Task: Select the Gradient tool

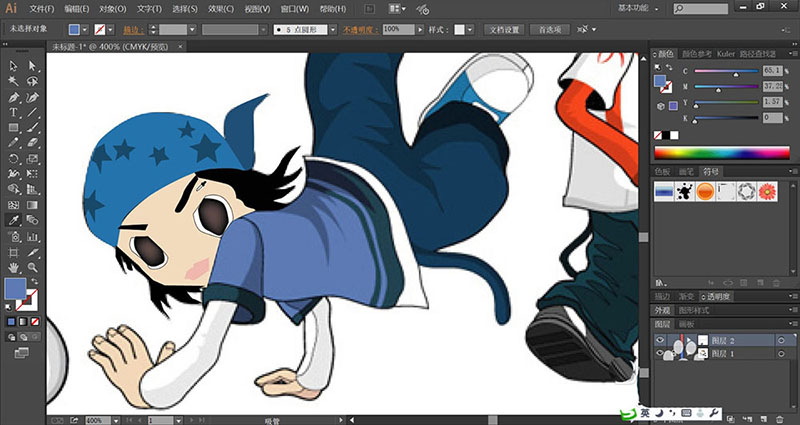Action: tap(32, 205)
